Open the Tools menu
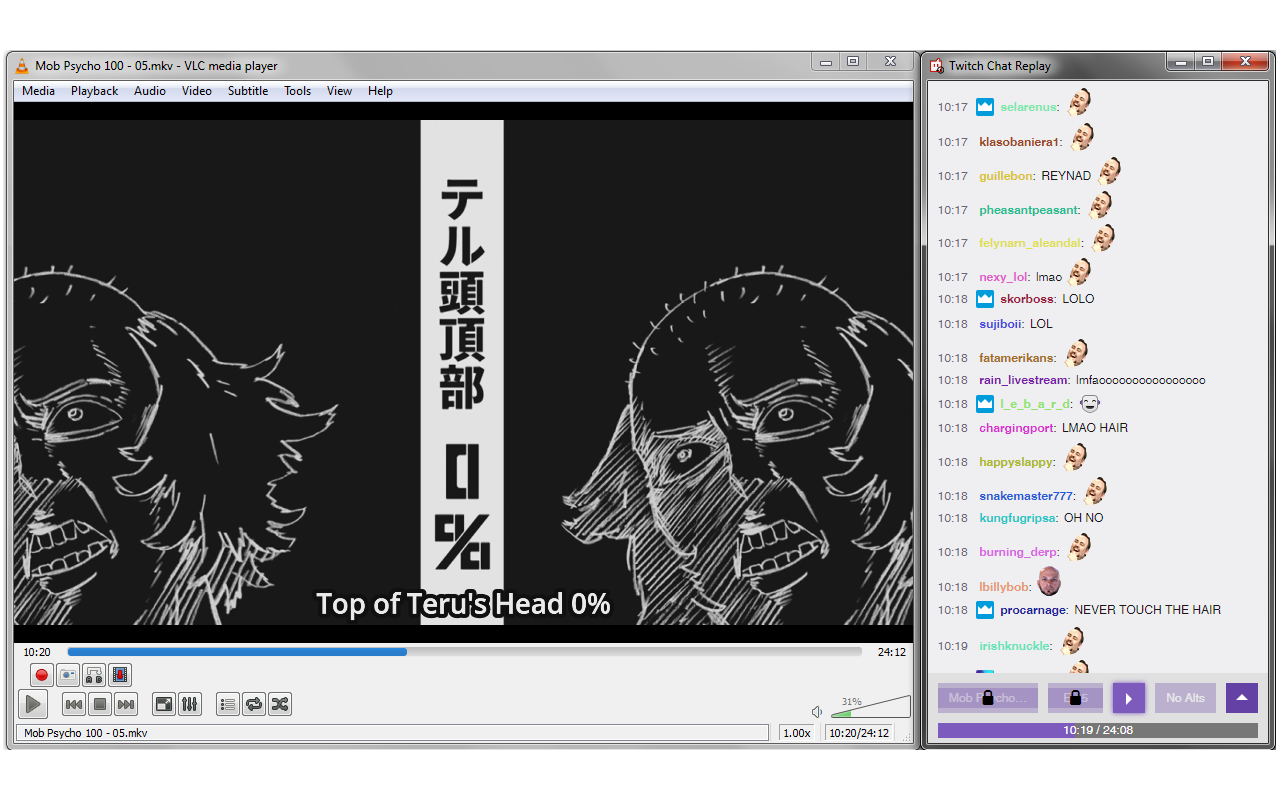1280x800 pixels. [x=297, y=91]
